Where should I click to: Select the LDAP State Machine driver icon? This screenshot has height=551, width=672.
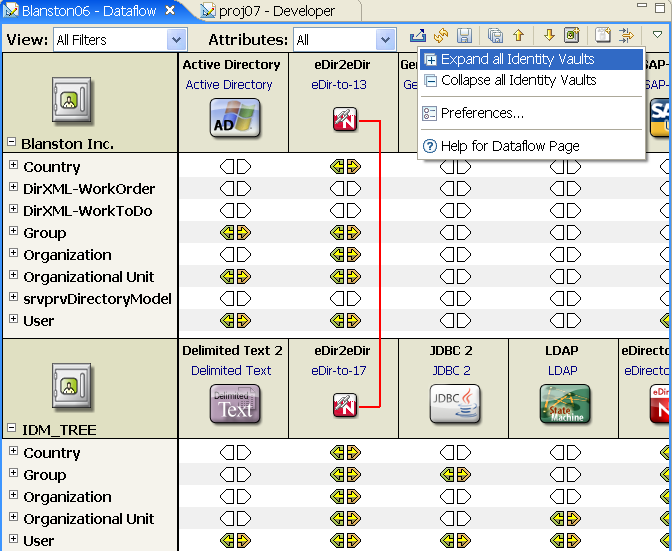click(x=565, y=404)
